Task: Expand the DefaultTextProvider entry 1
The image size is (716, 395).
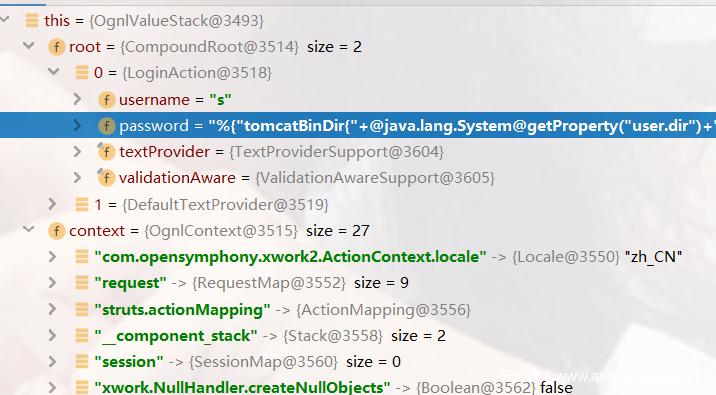Action: click(x=53, y=204)
